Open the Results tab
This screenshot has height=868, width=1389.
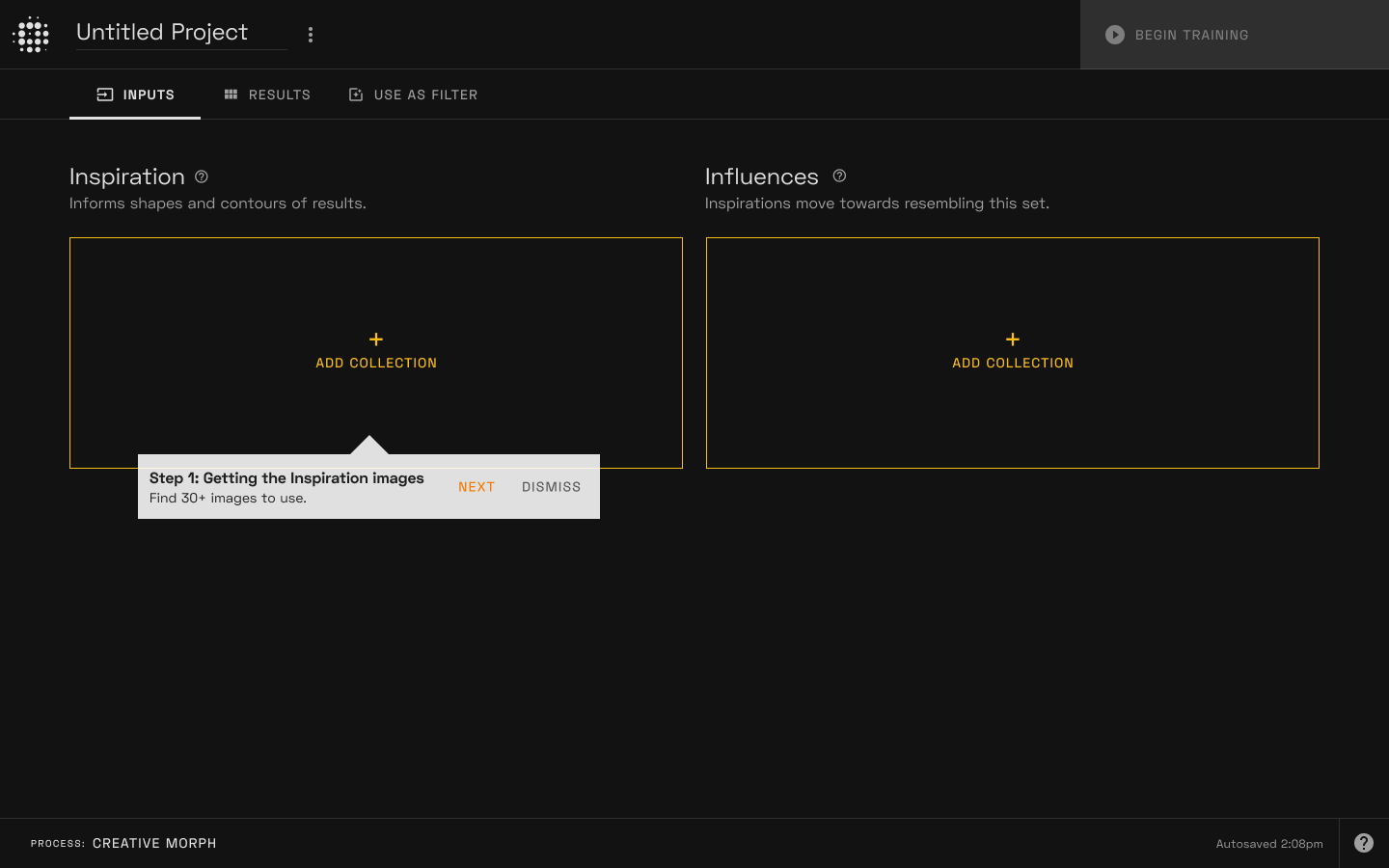[x=267, y=95]
